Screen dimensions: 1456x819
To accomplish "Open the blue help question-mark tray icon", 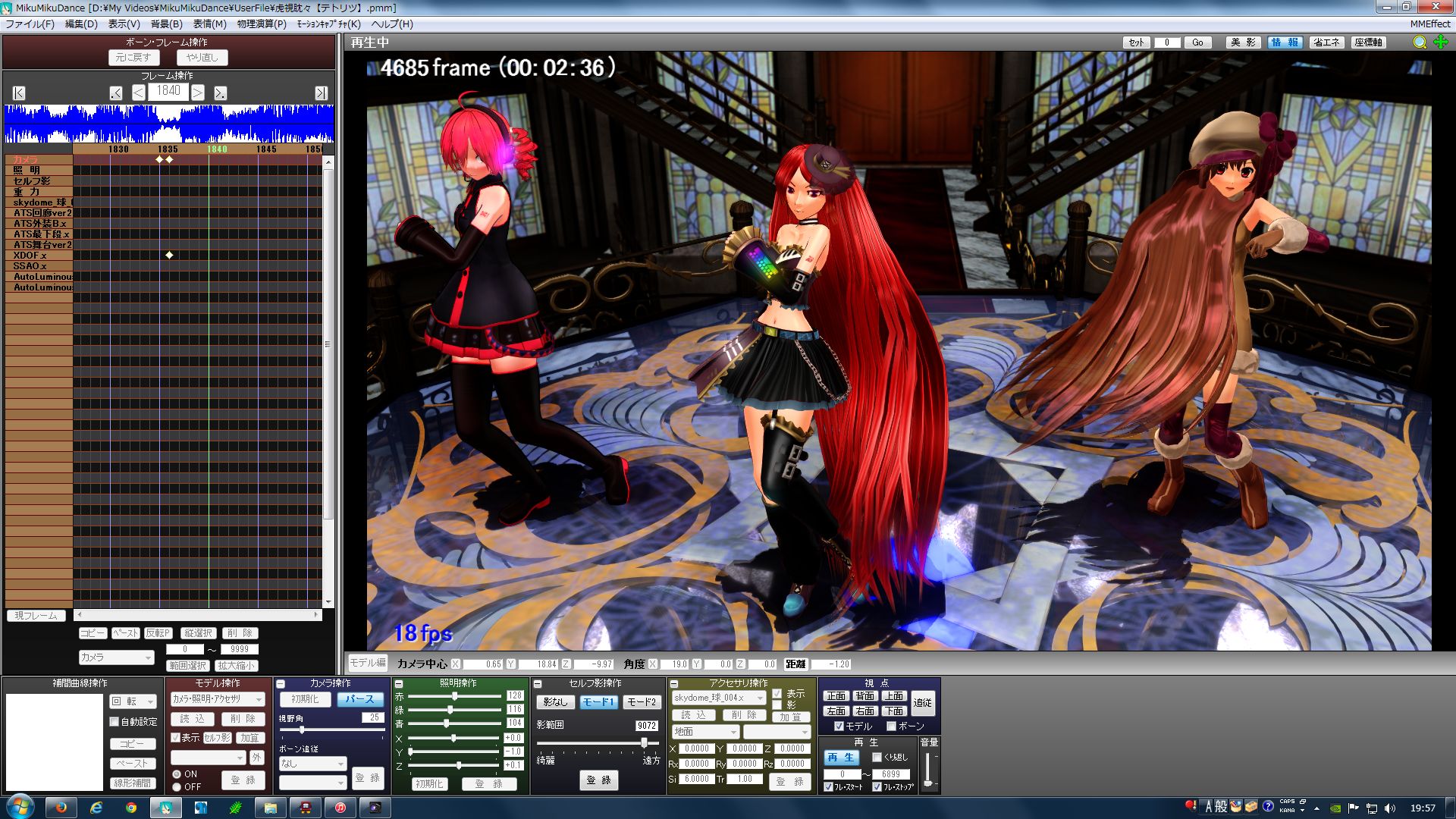I will point(1268,807).
